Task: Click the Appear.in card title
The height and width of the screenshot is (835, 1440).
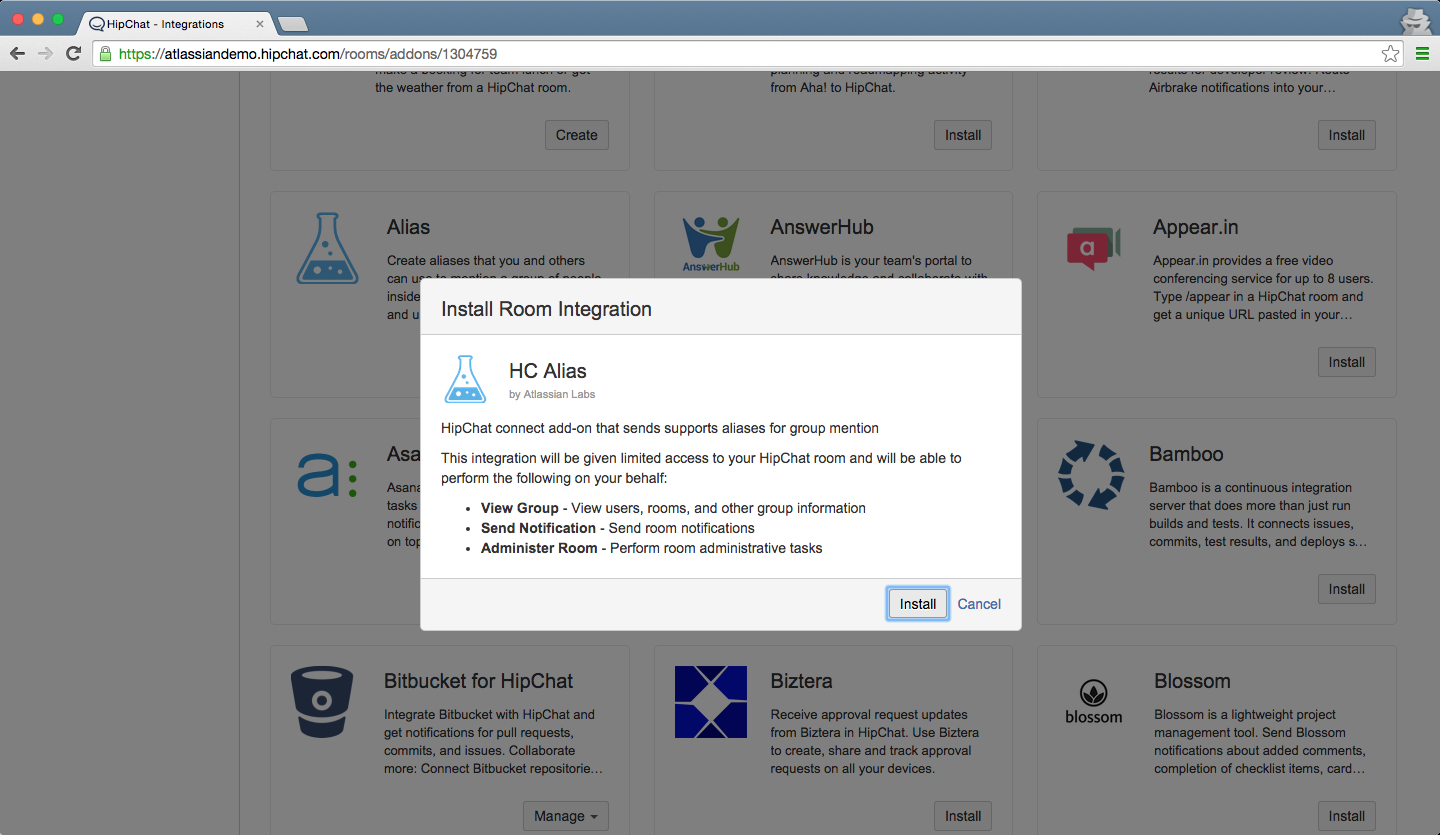Action: pyautogui.click(x=1196, y=227)
